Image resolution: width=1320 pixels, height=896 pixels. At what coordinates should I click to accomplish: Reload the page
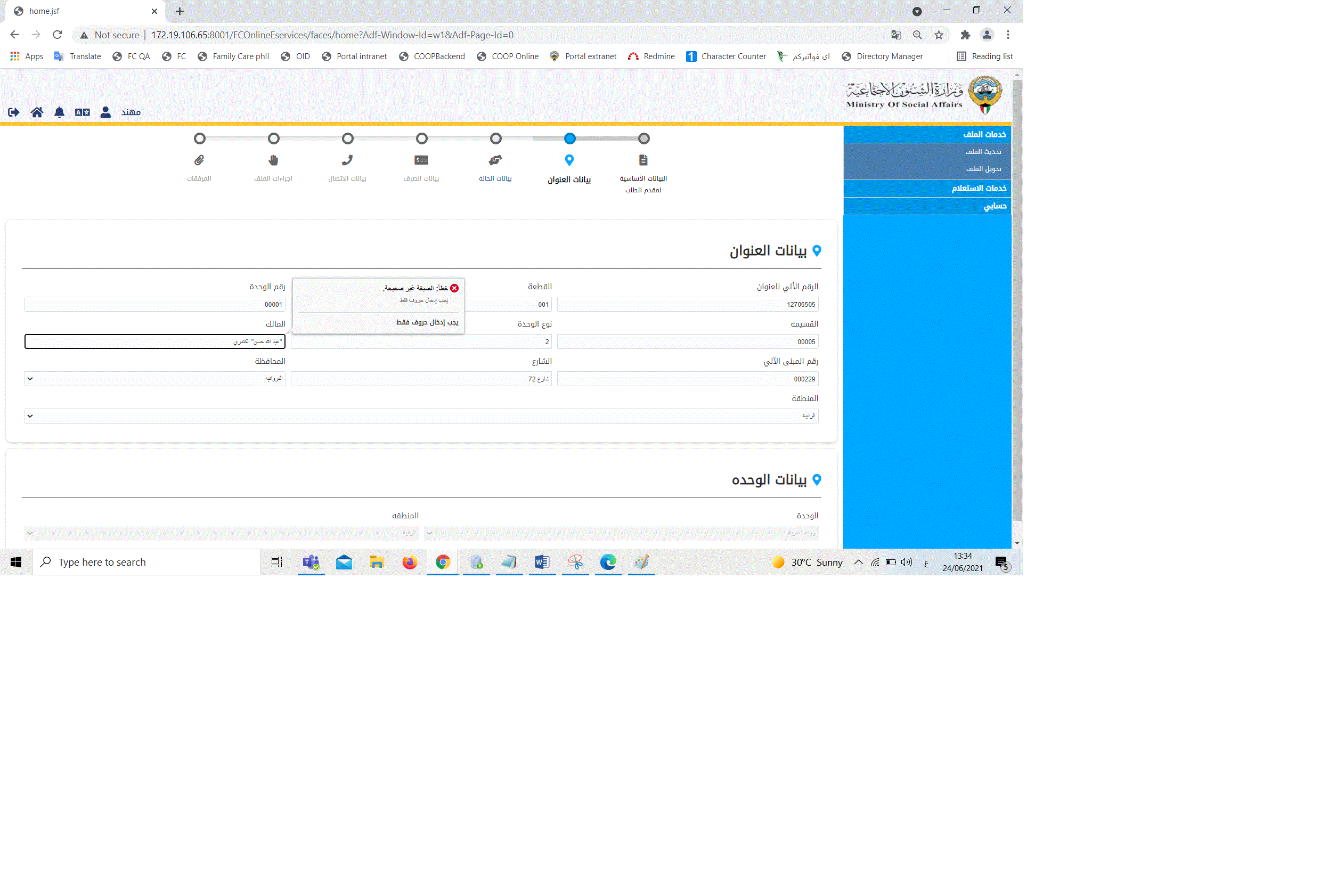58,35
